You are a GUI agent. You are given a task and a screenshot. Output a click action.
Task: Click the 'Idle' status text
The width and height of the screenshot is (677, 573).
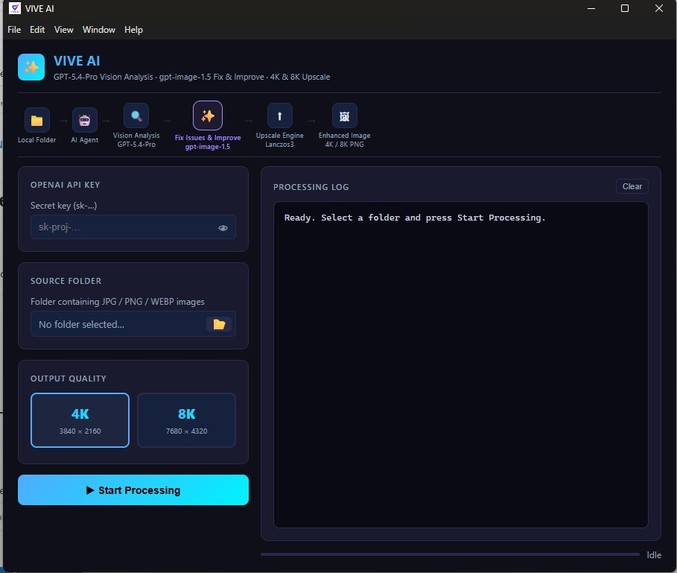(654, 555)
